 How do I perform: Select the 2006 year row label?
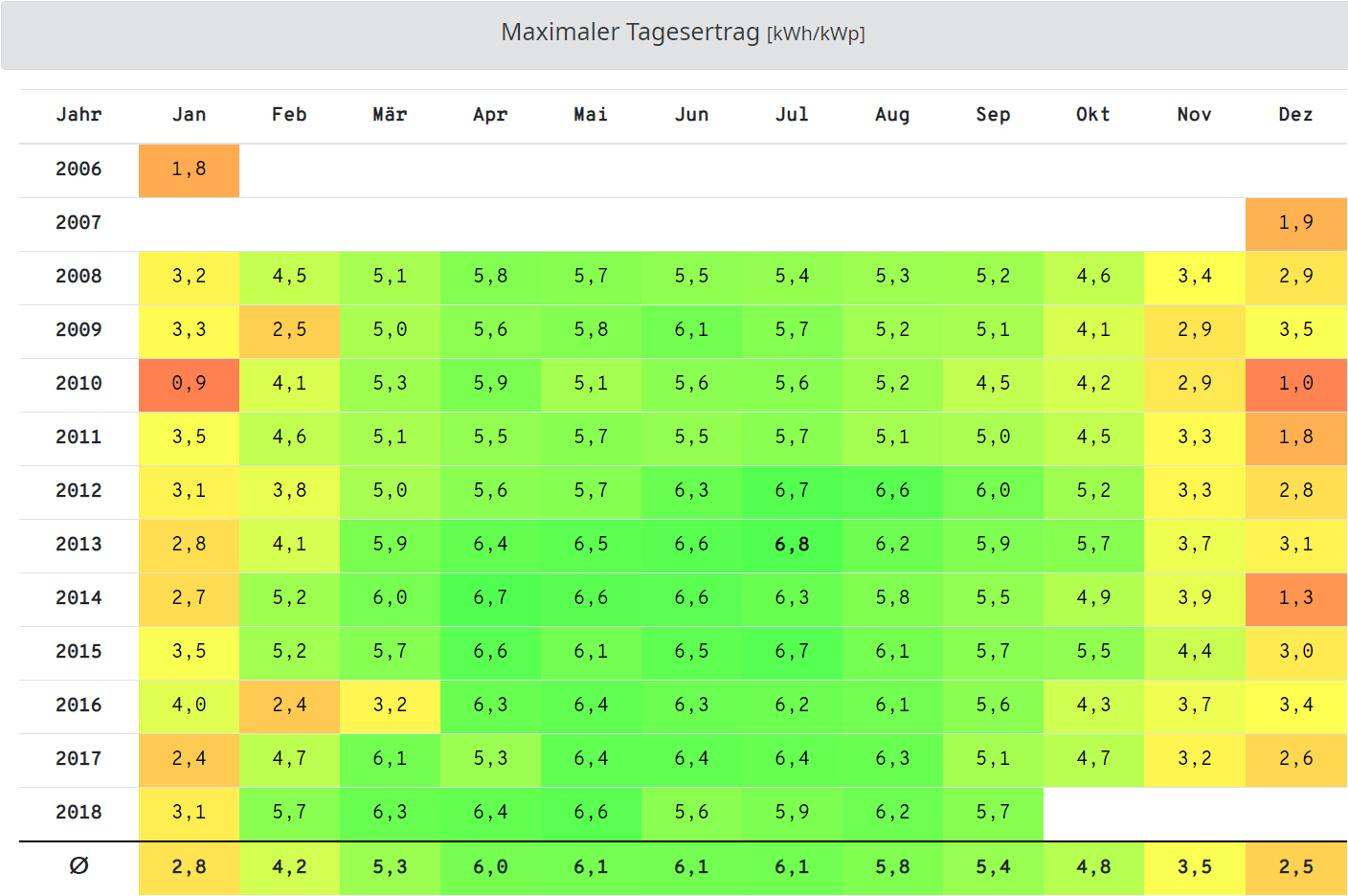79,169
